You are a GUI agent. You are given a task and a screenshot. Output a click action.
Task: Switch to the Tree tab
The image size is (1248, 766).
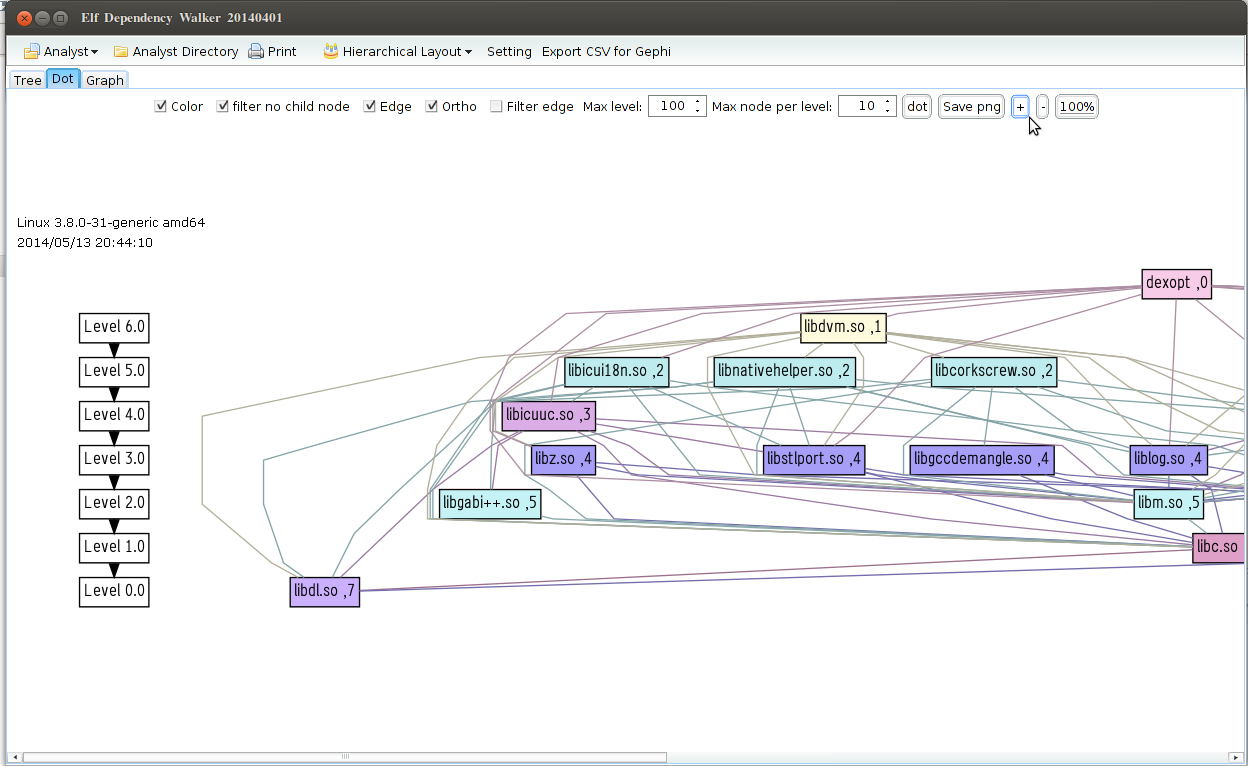point(27,80)
